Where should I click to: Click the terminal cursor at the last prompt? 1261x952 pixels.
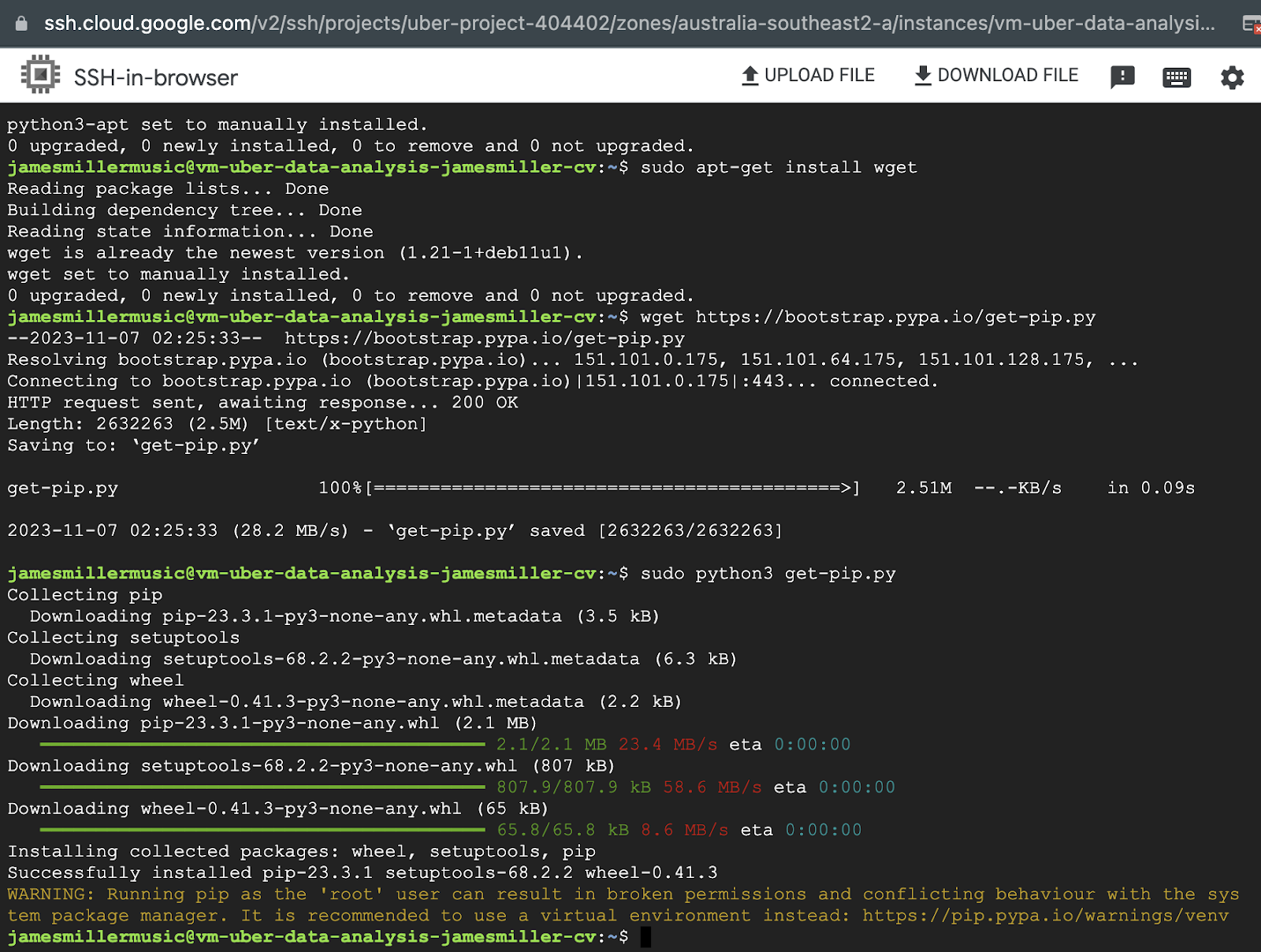(x=645, y=937)
